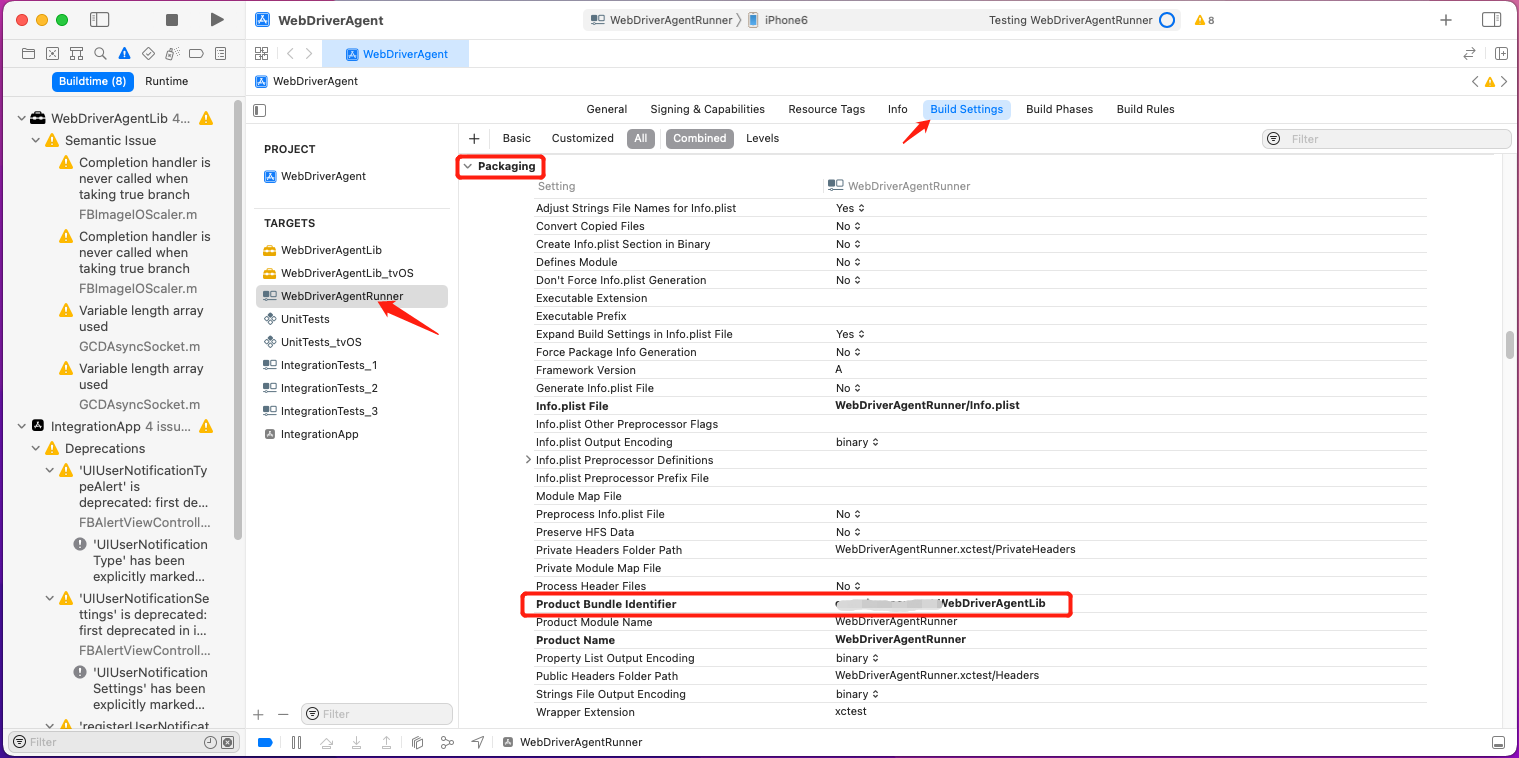Viewport: 1519px width, 758px height.
Task: Remove target with the minus button
Action: [283, 714]
